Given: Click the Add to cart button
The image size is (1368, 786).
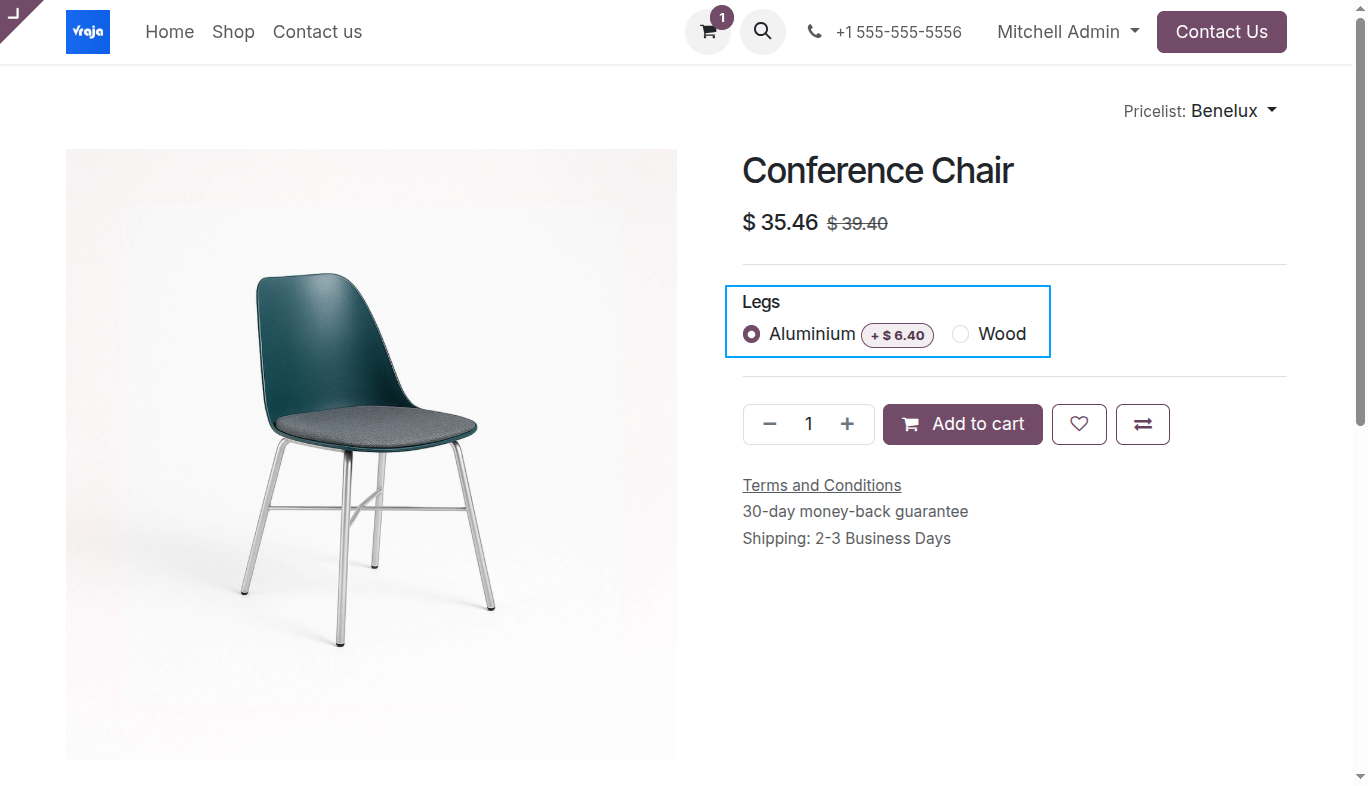Looking at the screenshot, I should click(x=963, y=424).
